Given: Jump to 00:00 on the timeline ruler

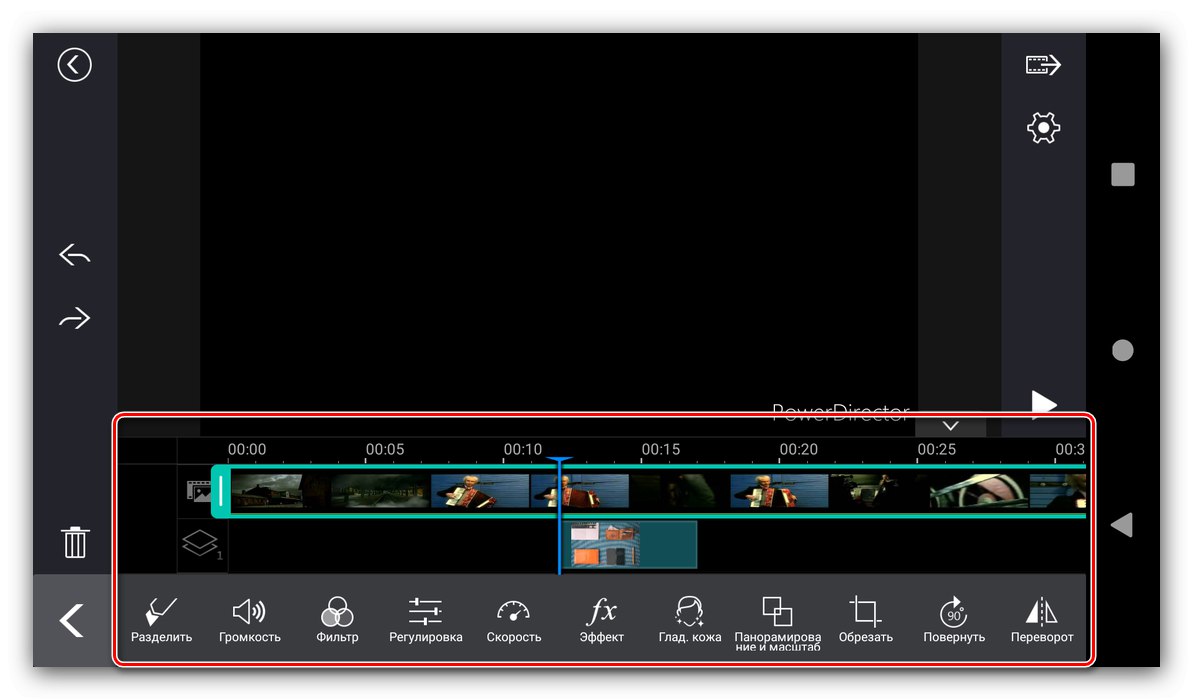Looking at the screenshot, I should [247, 450].
